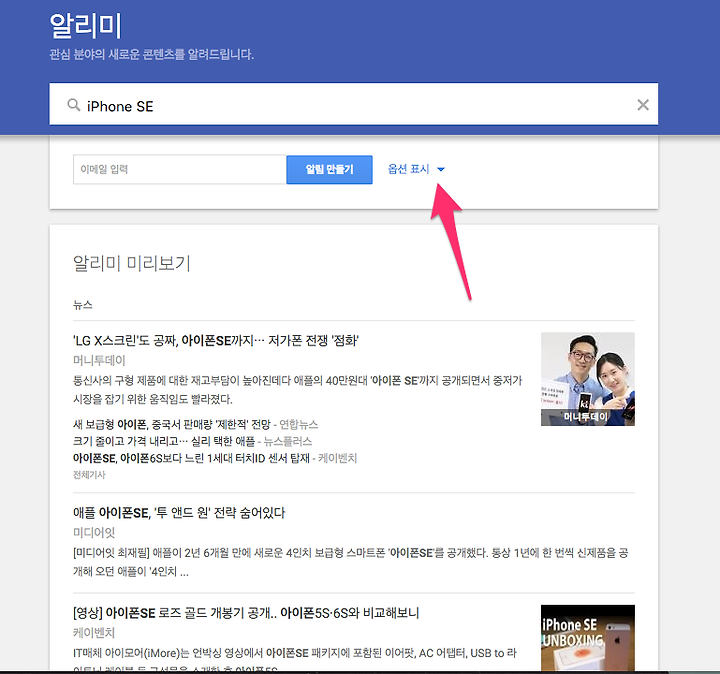
Task: Click the 알리미 미리보기 heading
Action: (x=132, y=263)
